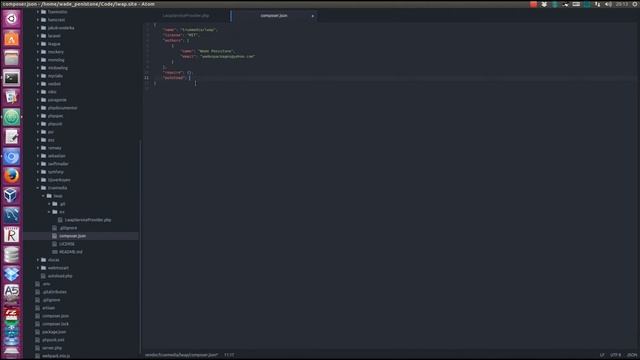Open the .env file
Image resolution: width=640 pixels, height=360 pixels.
pos(46,284)
